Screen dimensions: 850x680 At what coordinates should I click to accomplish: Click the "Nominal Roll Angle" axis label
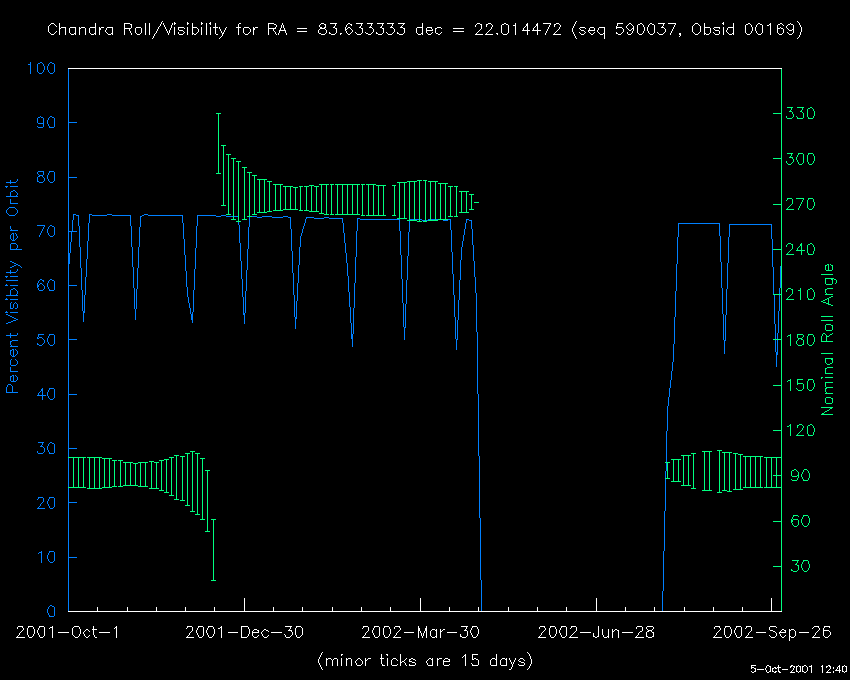828,340
